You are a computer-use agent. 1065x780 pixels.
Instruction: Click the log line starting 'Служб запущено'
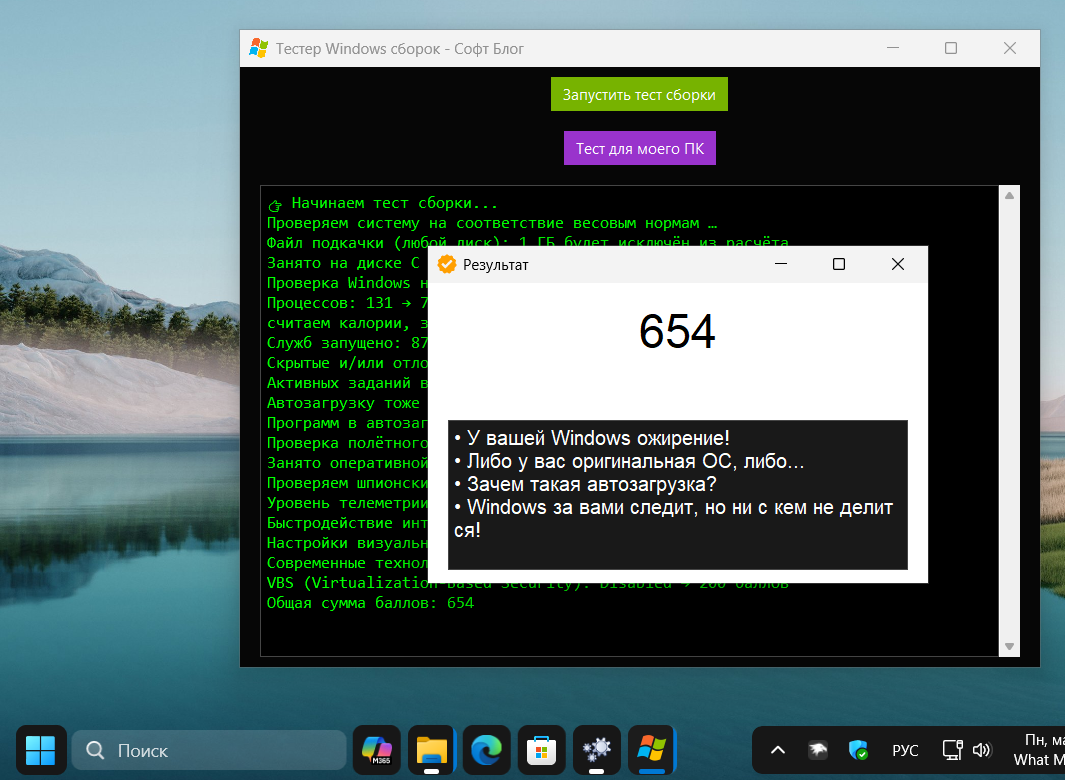347,343
